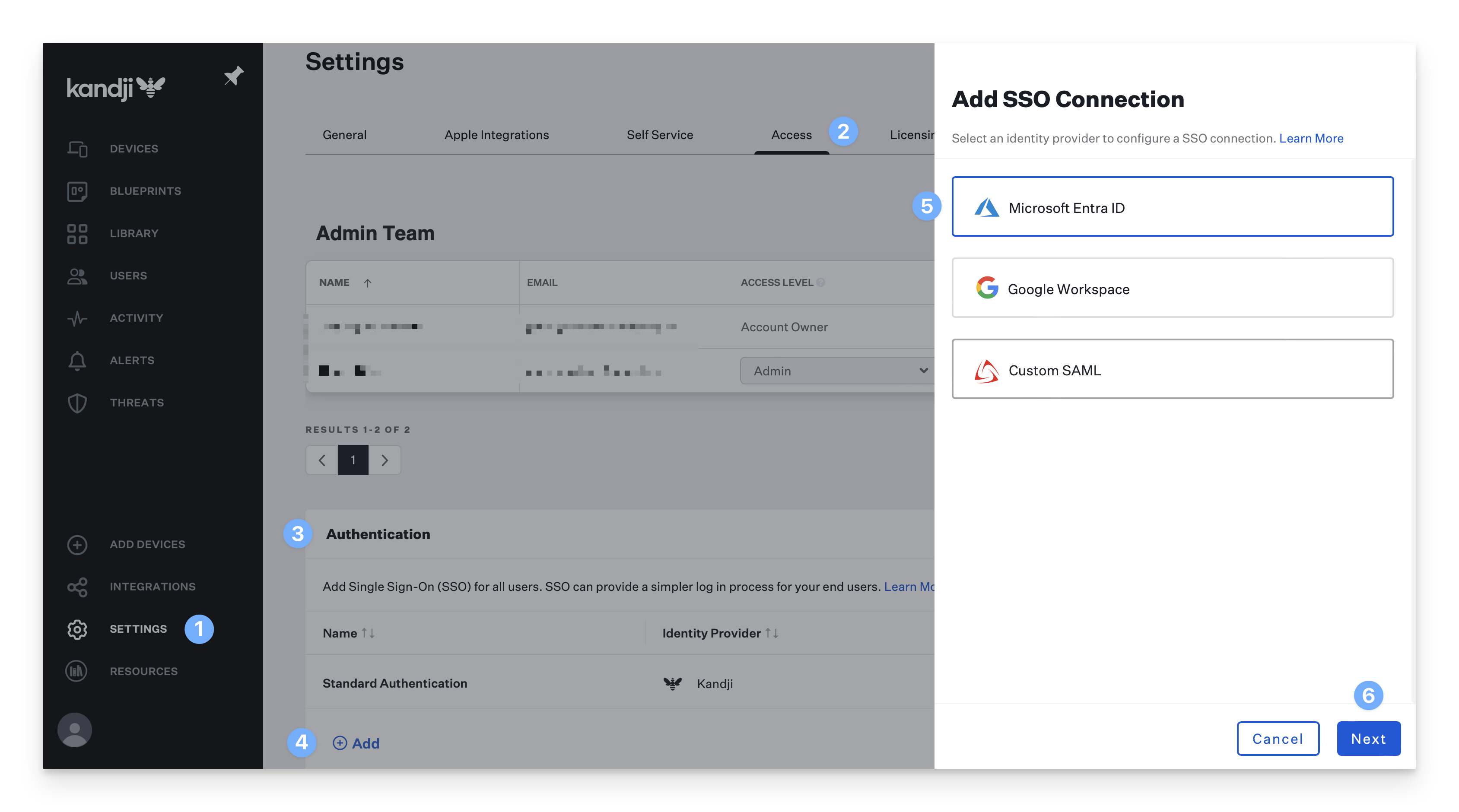Open the Admin access level dropdown

pos(837,371)
